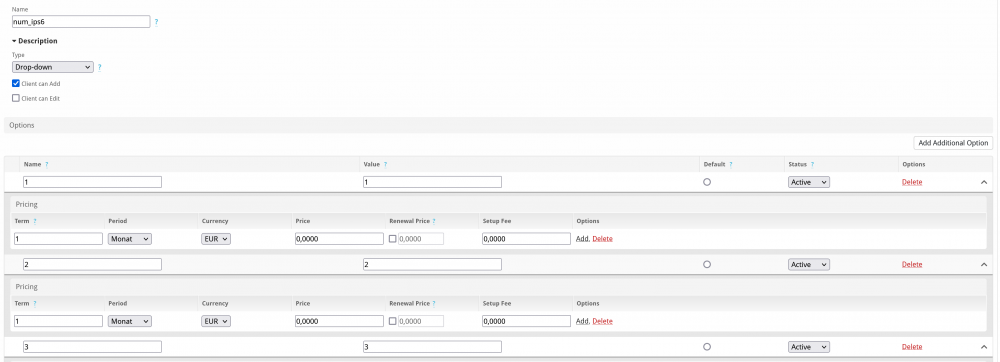Screen dimensions: 1000x362
Task: Focus option 1 Name input field
Action: (x=92, y=182)
